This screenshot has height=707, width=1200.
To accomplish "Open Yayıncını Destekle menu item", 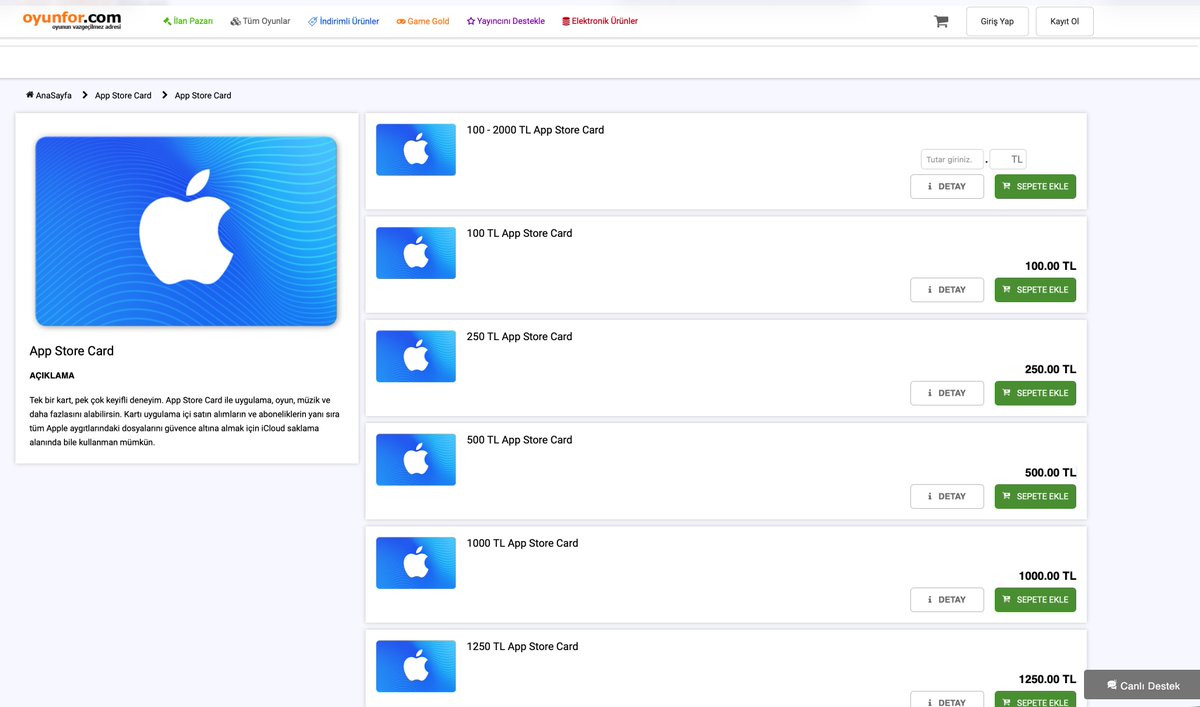I will pyautogui.click(x=506, y=21).
